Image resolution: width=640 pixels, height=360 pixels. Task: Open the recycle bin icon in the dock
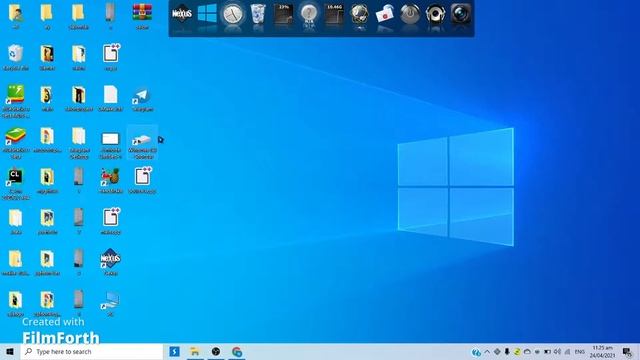pos(258,14)
